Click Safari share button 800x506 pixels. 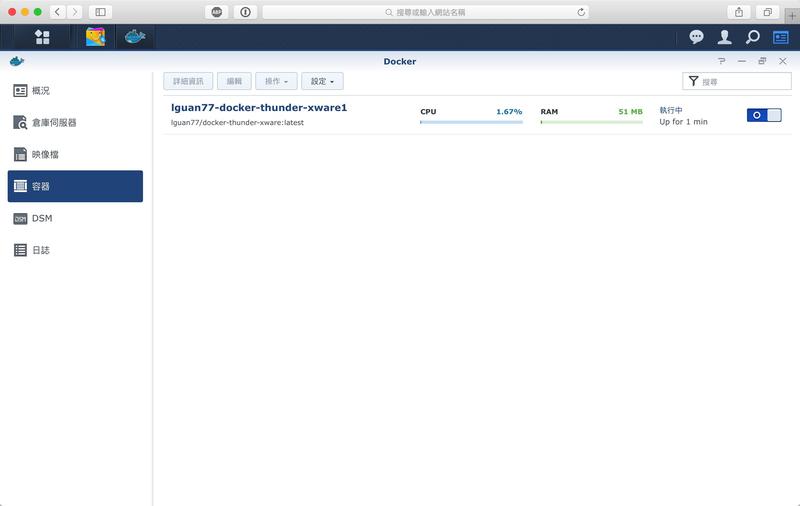pyautogui.click(x=739, y=12)
